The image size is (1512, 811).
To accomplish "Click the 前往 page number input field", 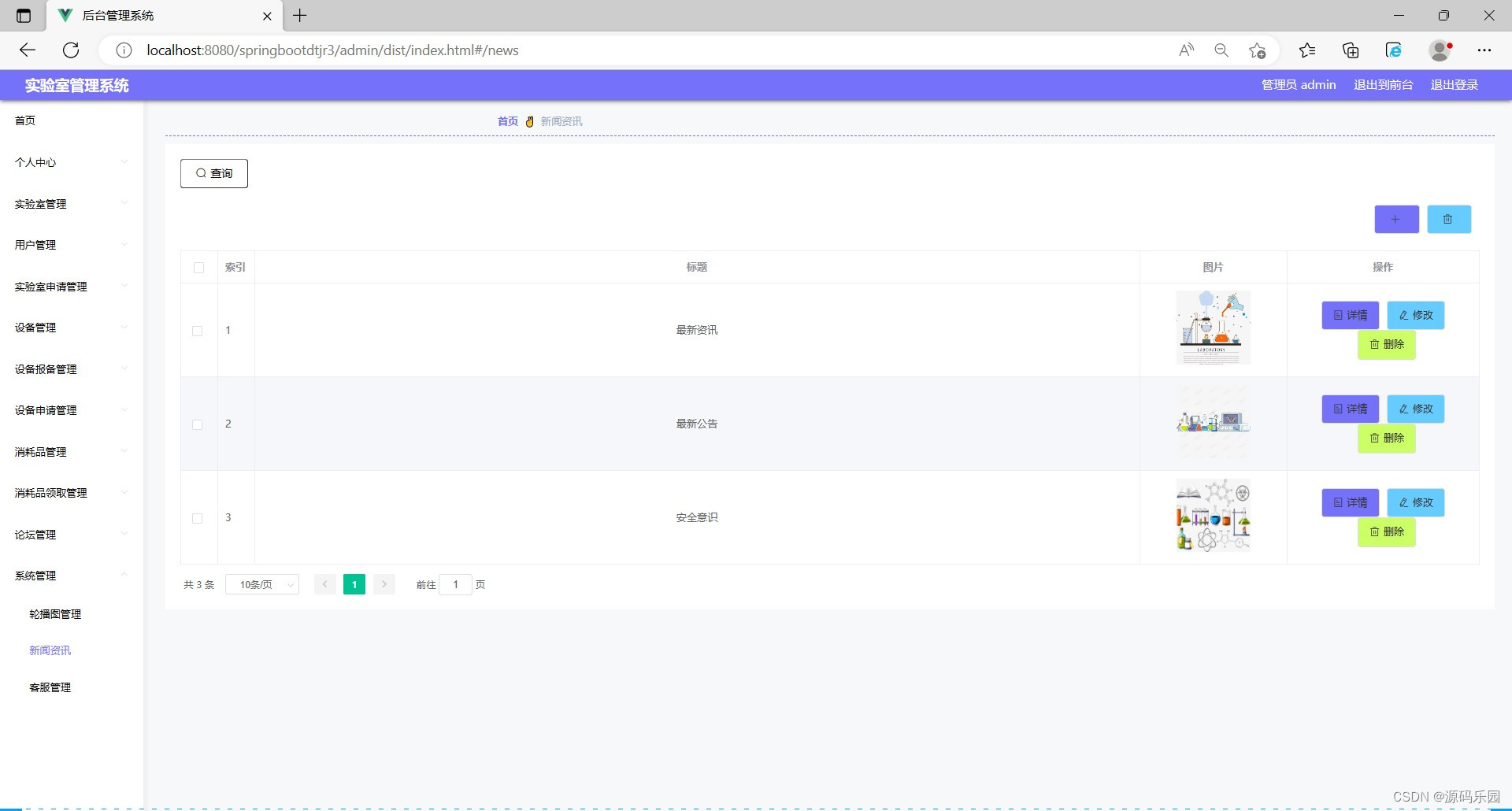I will 456,584.
